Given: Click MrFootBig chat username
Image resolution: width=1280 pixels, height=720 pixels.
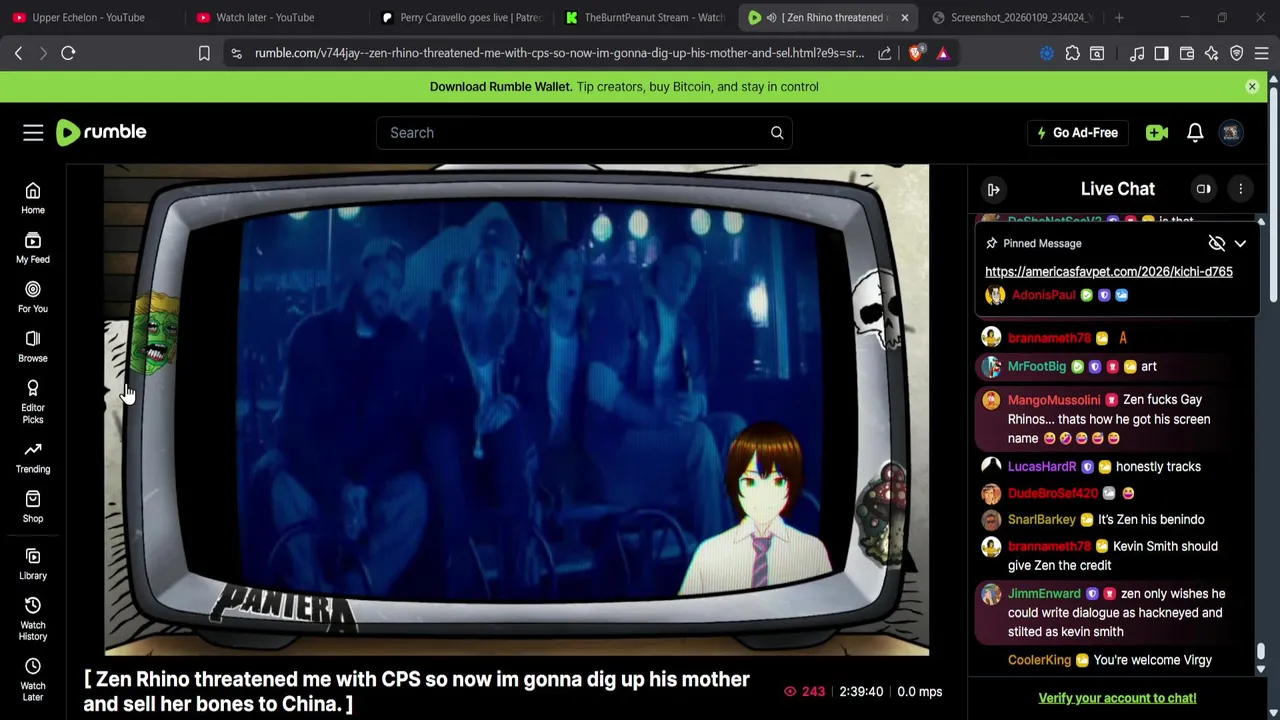Looking at the screenshot, I should coord(1037,366).
